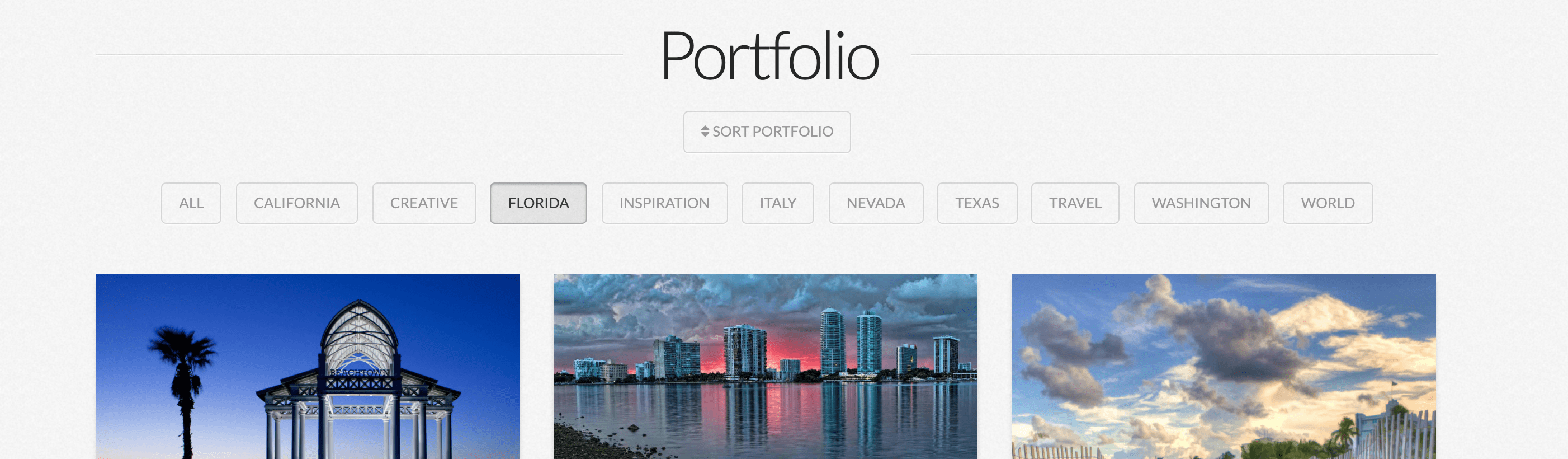Click the sort arrows icon
Viewport: 1568px width, 459px height.
(x=704, y=132)
